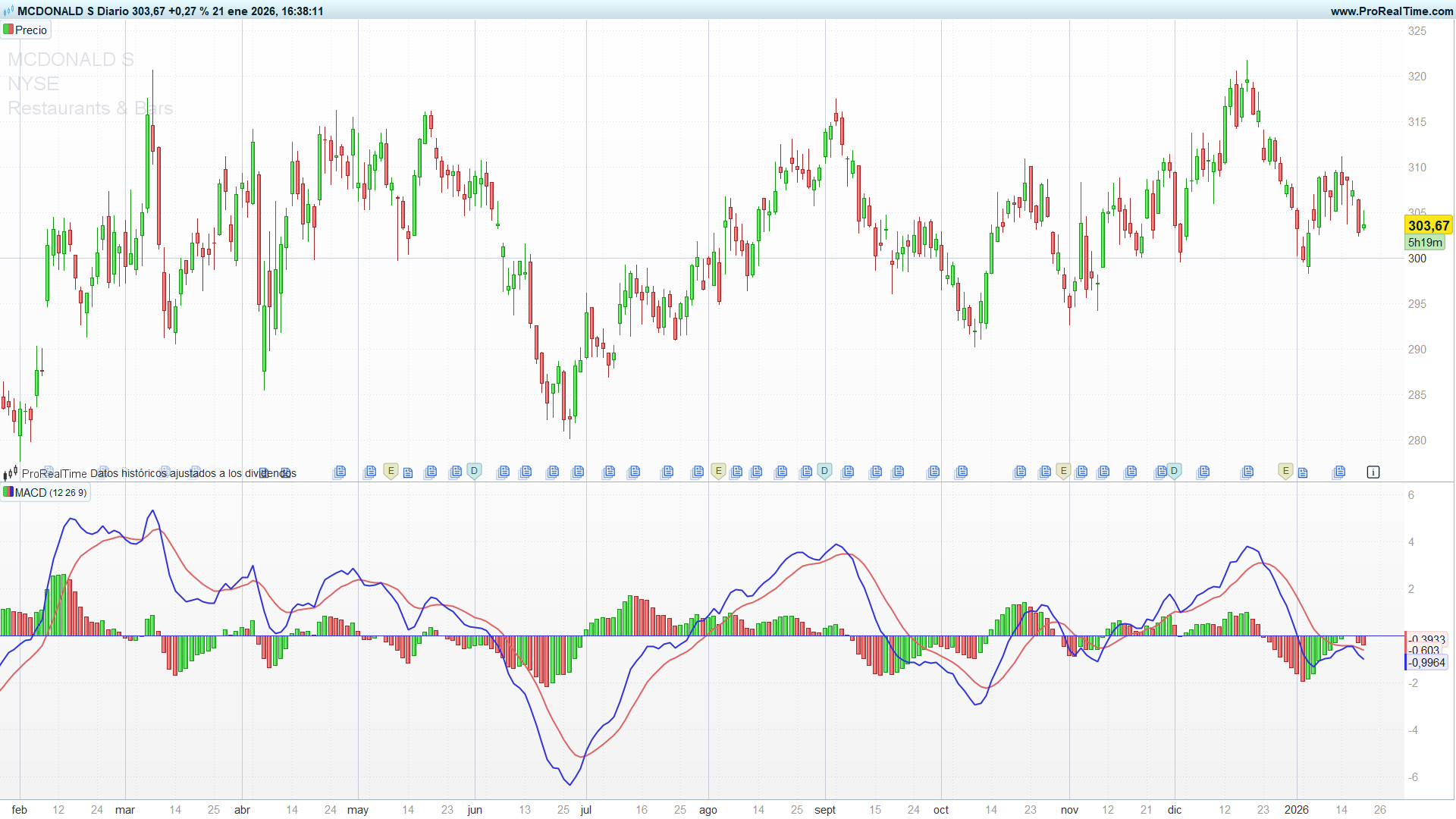Open the news icon just left of the August E marker

698,472
